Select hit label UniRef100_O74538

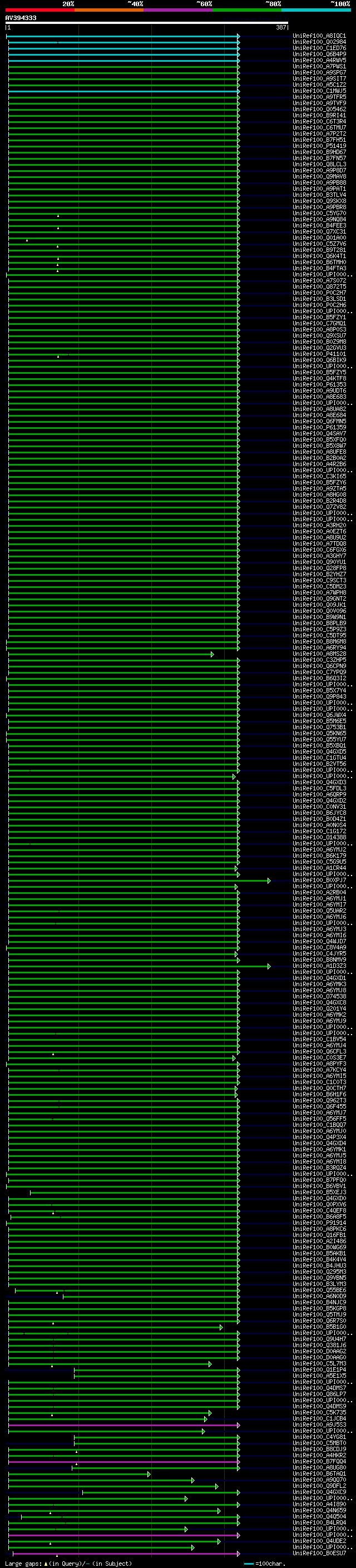(319, 997)
